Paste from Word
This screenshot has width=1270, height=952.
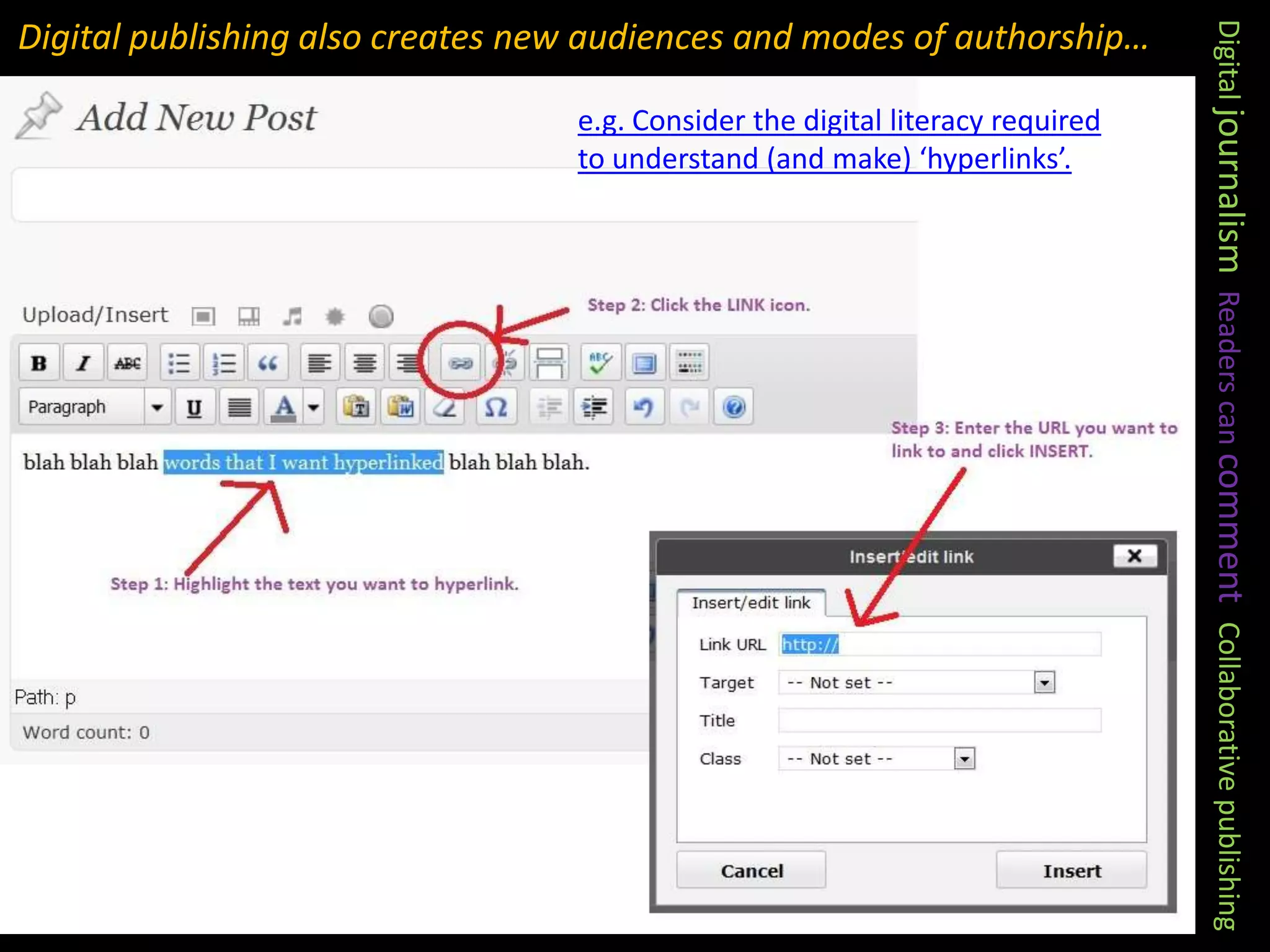[x=401, y=407]
